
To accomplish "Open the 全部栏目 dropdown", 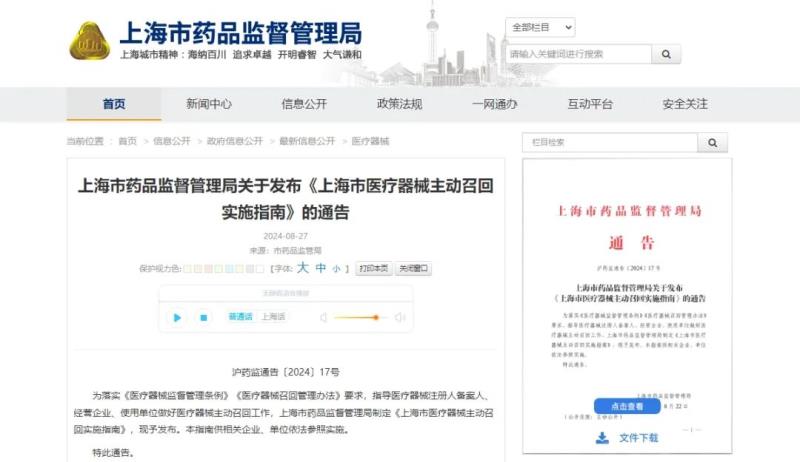I will coord(540,27).
